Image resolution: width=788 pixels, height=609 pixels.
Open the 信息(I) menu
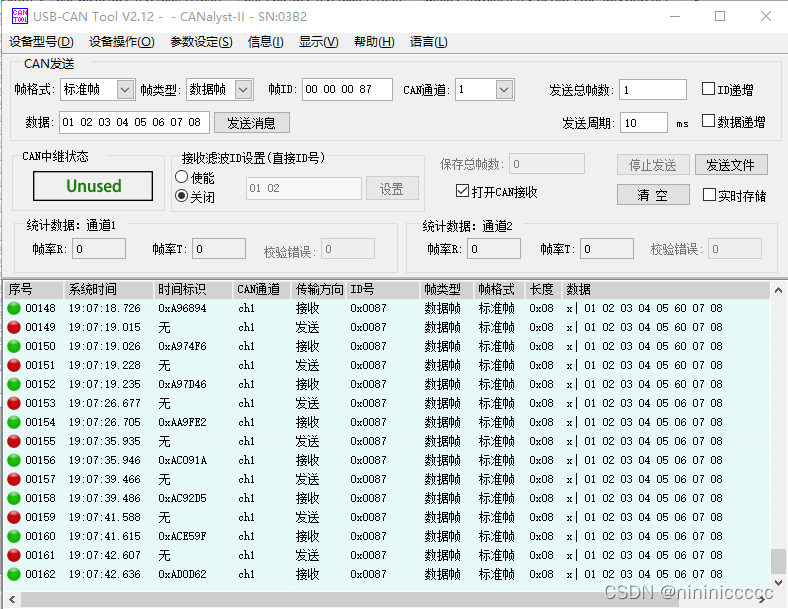265,42
